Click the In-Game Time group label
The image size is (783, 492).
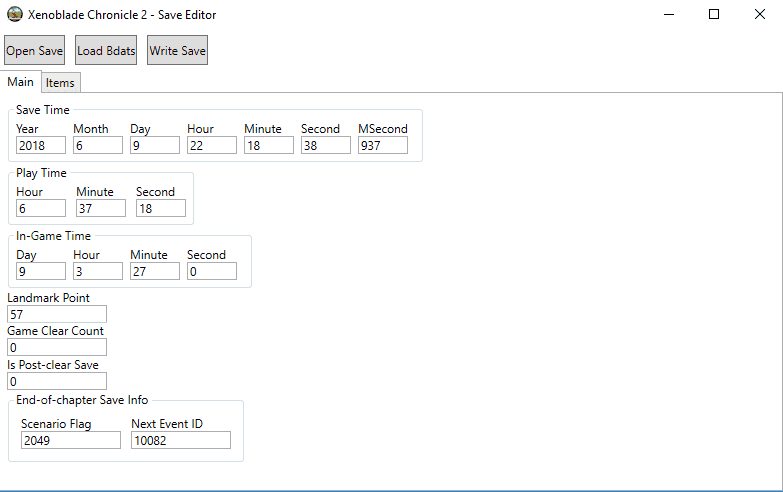tap(53, 236)
